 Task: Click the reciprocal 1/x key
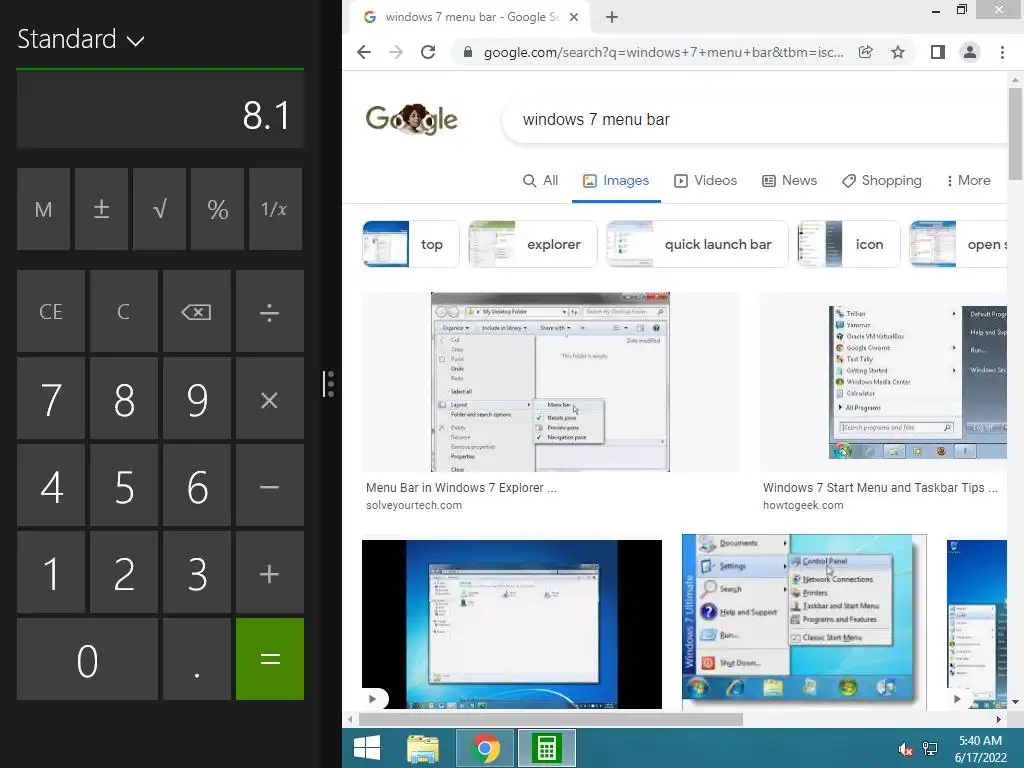[x=275, y=209]
